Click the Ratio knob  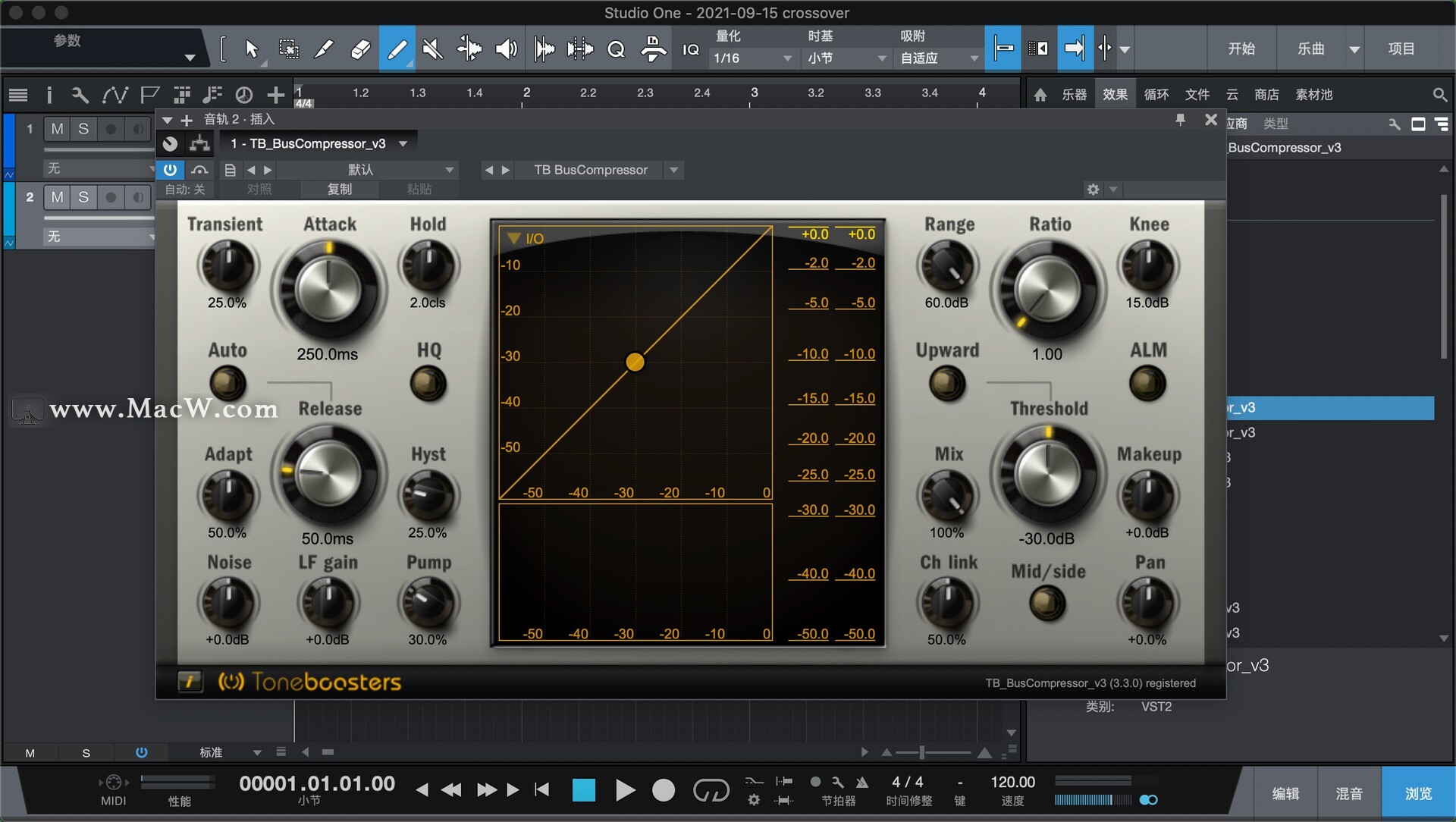1048,290
